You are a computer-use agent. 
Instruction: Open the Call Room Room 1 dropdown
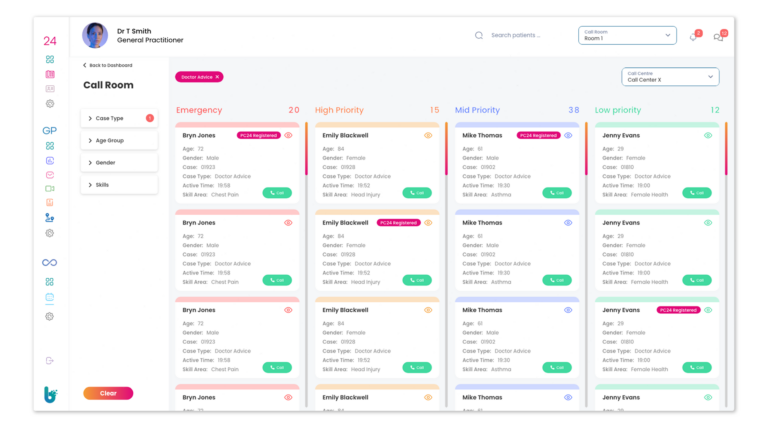627,35
